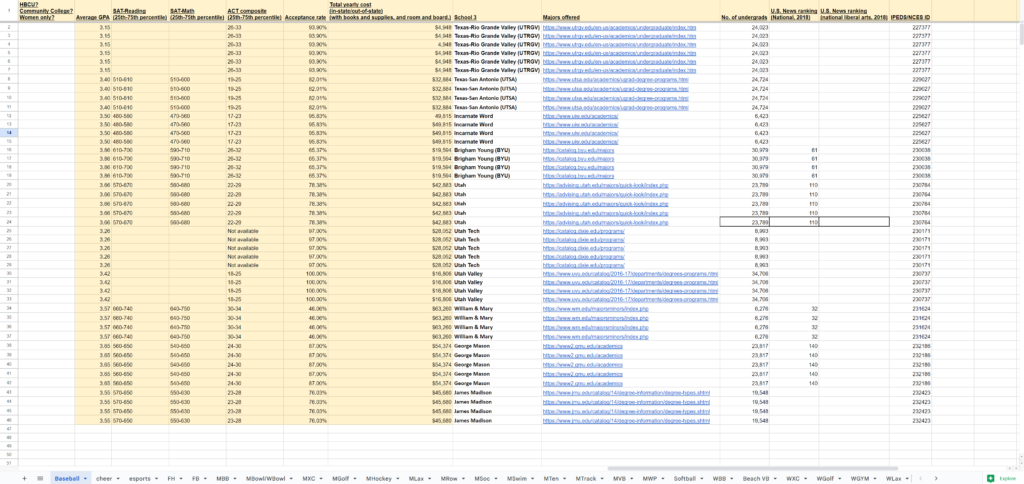Open the Explore panel icon

(991, 479)
